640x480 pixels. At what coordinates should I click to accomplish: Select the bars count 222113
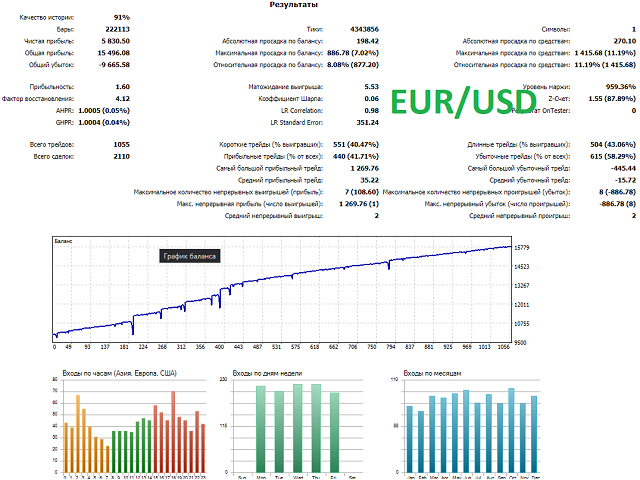[118, 29]
